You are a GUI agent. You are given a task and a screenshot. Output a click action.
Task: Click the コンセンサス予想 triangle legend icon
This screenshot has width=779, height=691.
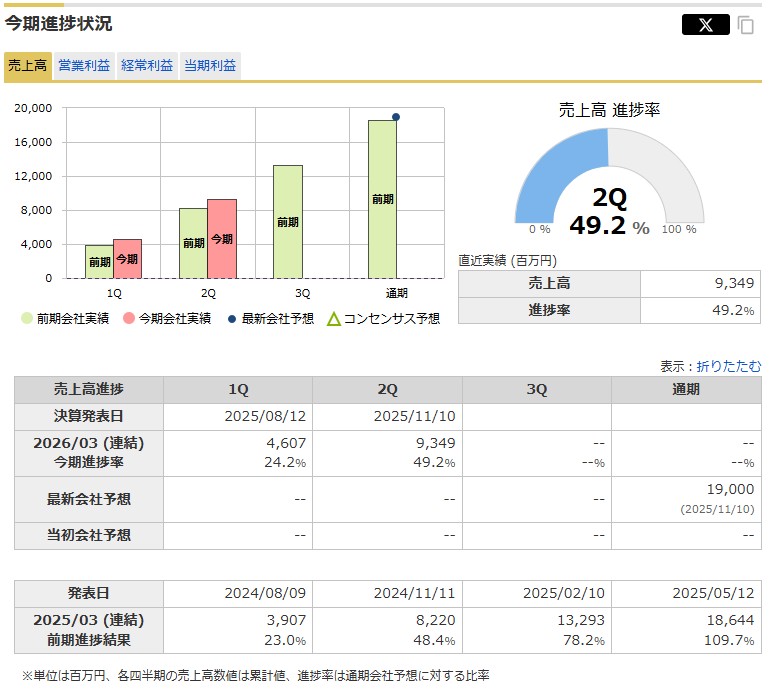click(334, 319)
